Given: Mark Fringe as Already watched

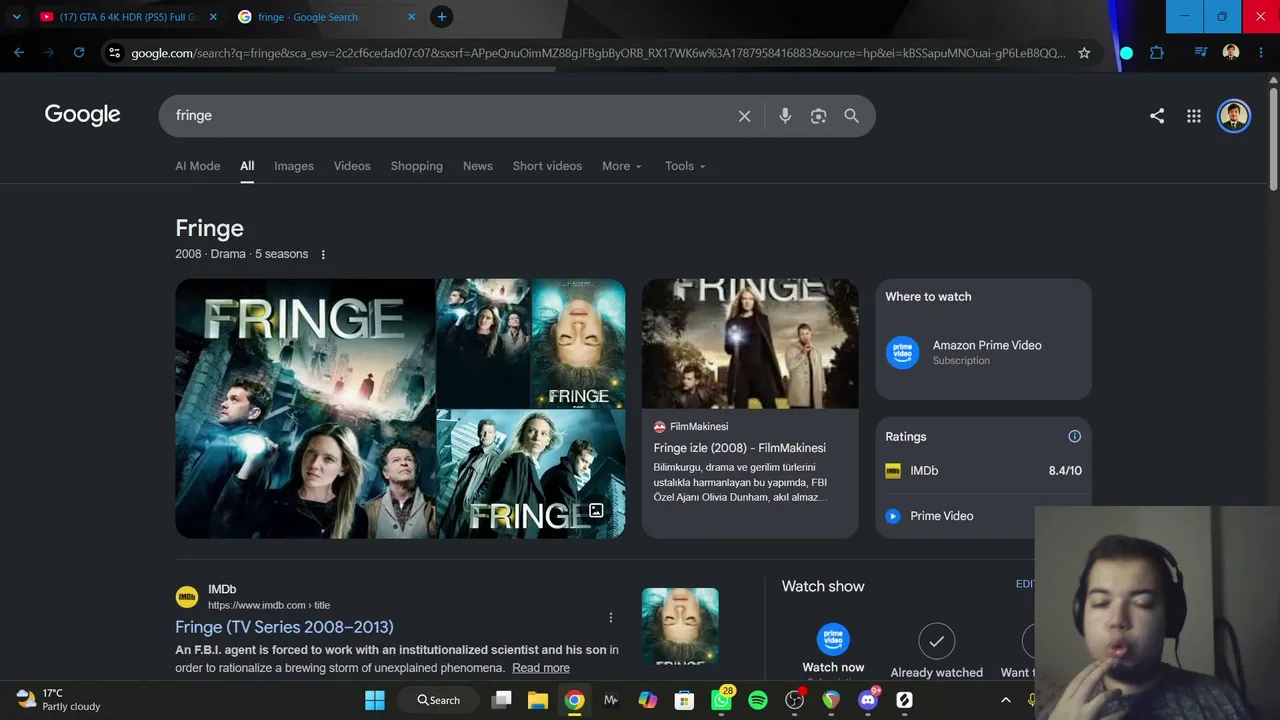Looking at the screenshot, I should tap(937, 651).
